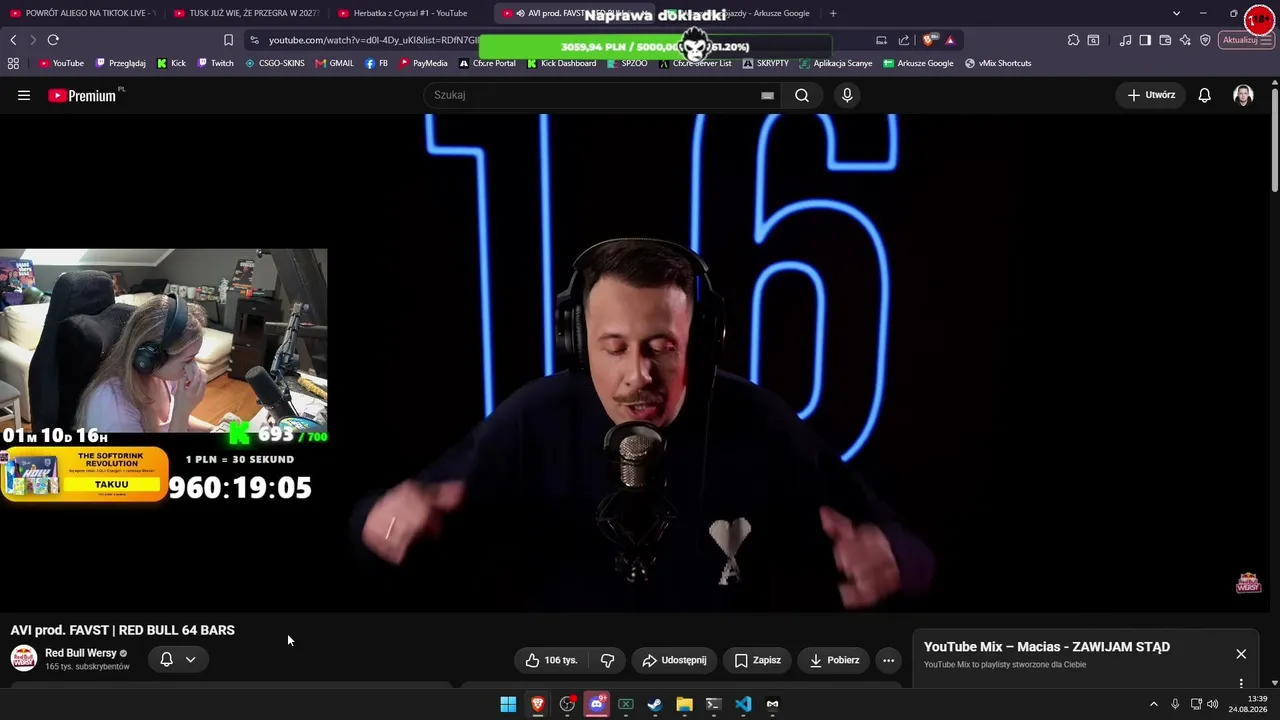Share this page from address bar
The height and width of the screenshot is (720, 1280).
904,40
